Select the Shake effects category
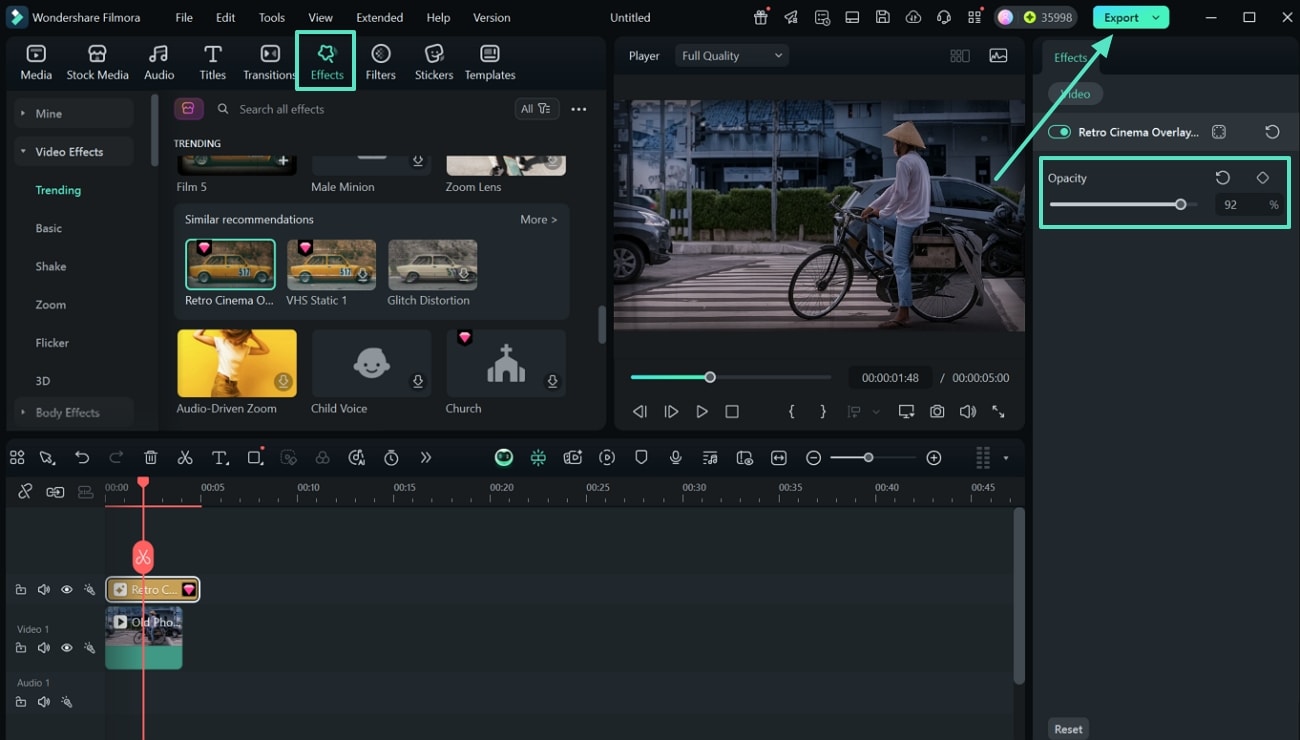This screenshot has height=740, width=1300. [51, 266]
